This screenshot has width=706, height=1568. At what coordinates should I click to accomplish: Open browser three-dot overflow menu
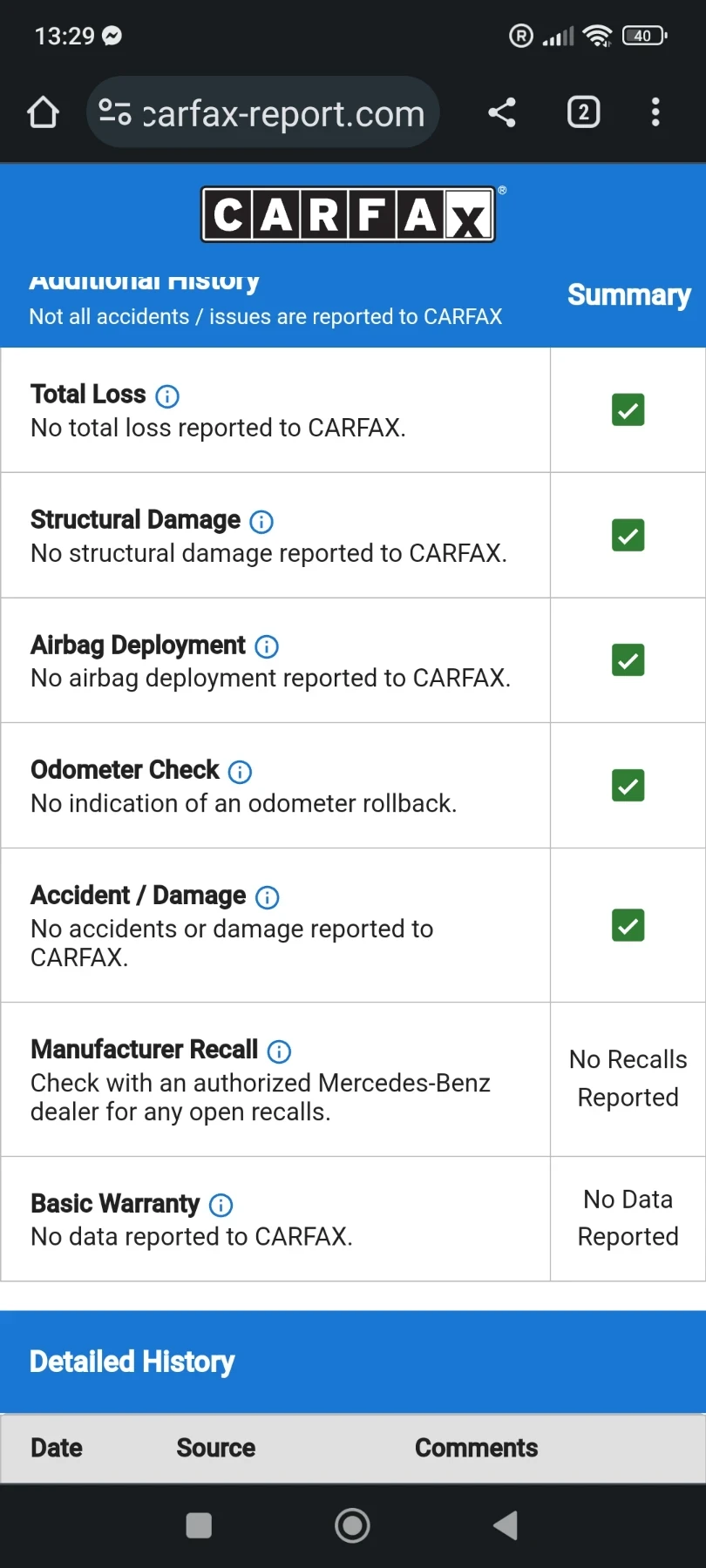click(655, 112)
